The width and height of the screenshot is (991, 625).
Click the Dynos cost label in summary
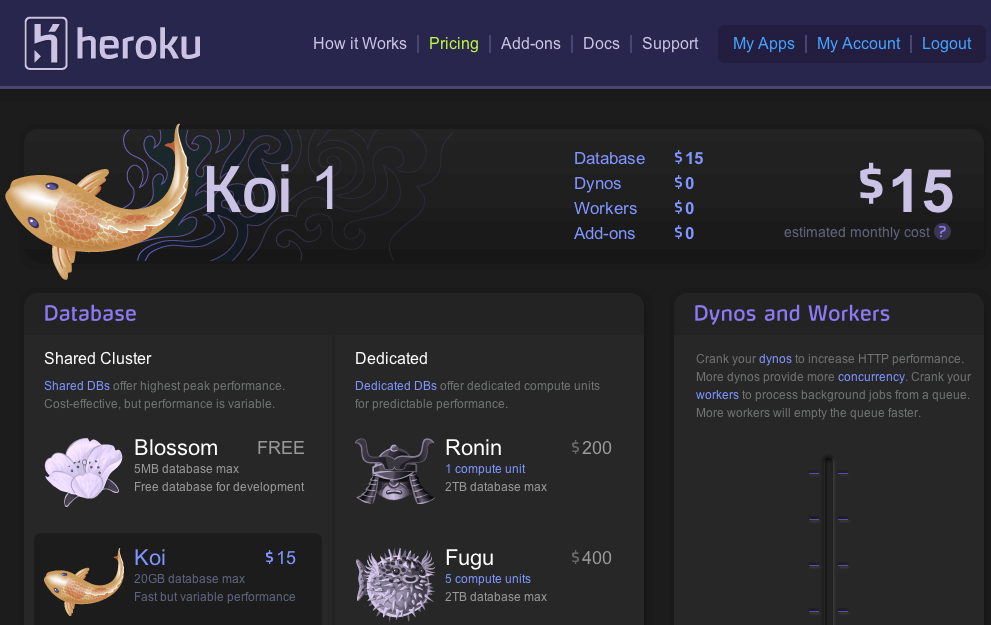(x=597, y=183)
